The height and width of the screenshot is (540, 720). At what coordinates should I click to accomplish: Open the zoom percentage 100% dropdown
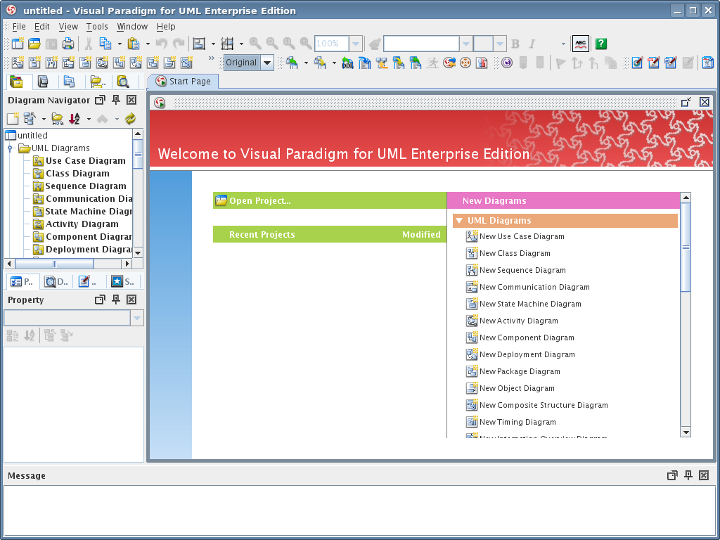[x=356, y=44]
